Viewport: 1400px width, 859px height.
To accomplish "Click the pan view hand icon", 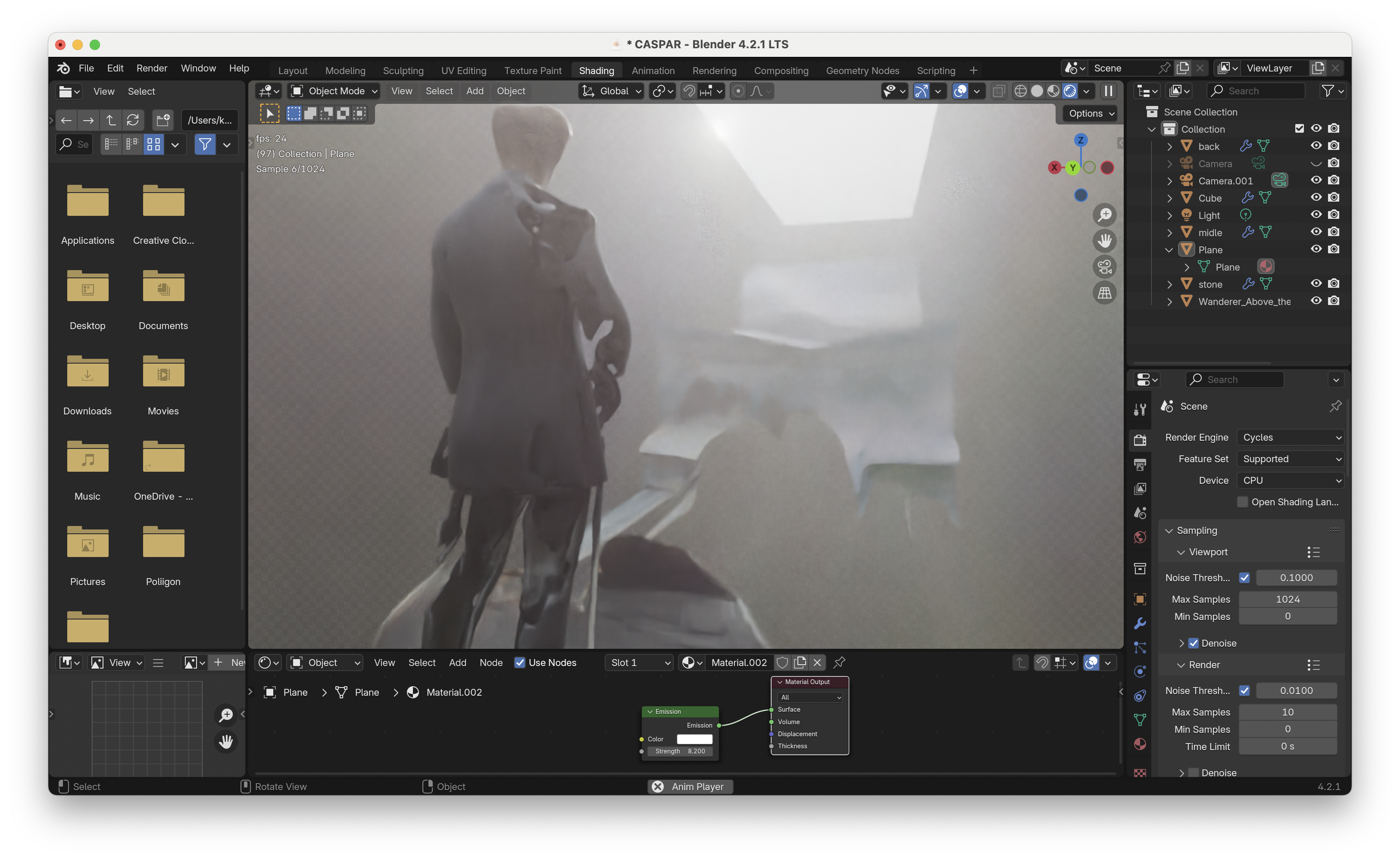I will [1104, 241].
